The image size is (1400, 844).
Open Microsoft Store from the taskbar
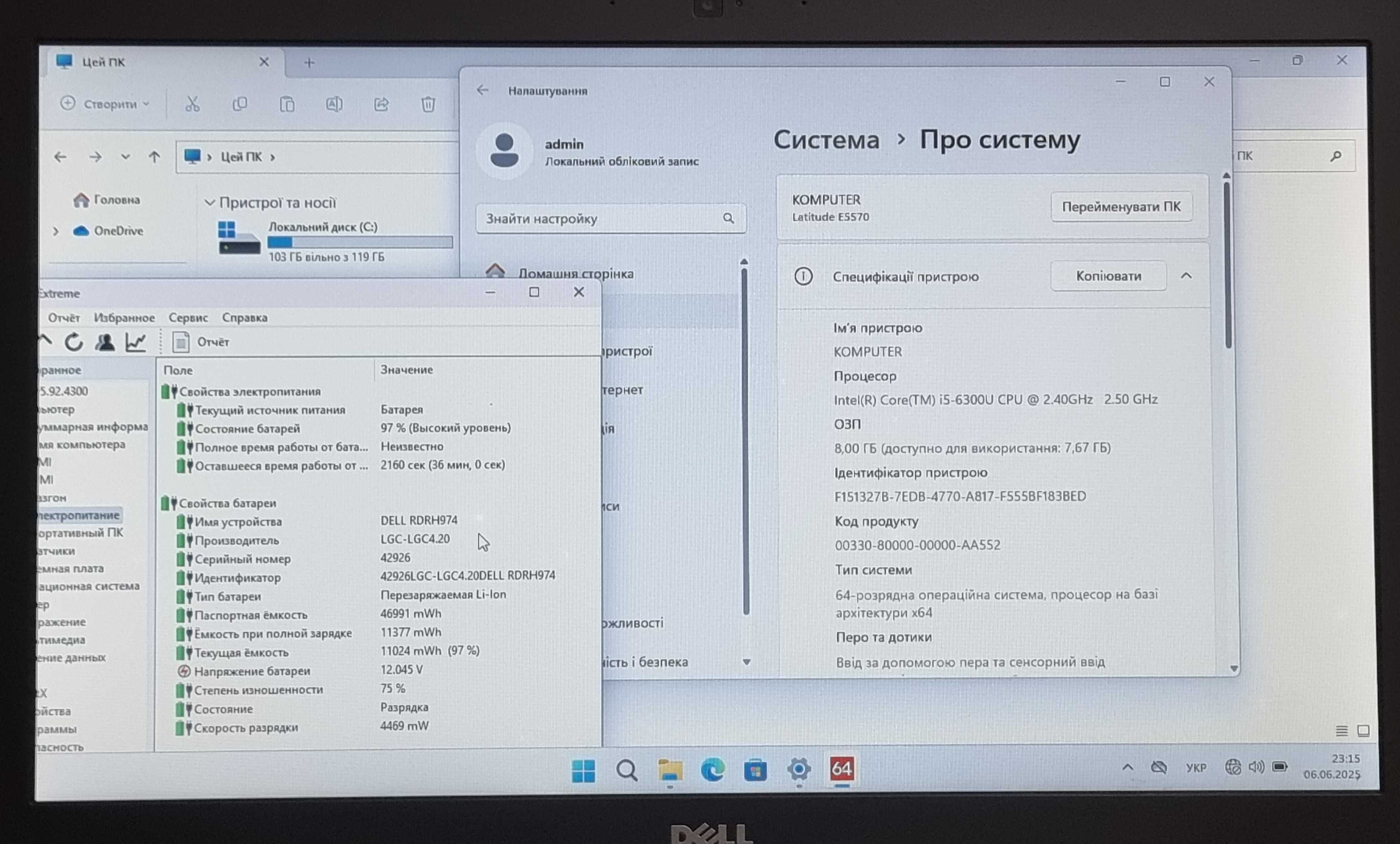[x=755, y=770]
